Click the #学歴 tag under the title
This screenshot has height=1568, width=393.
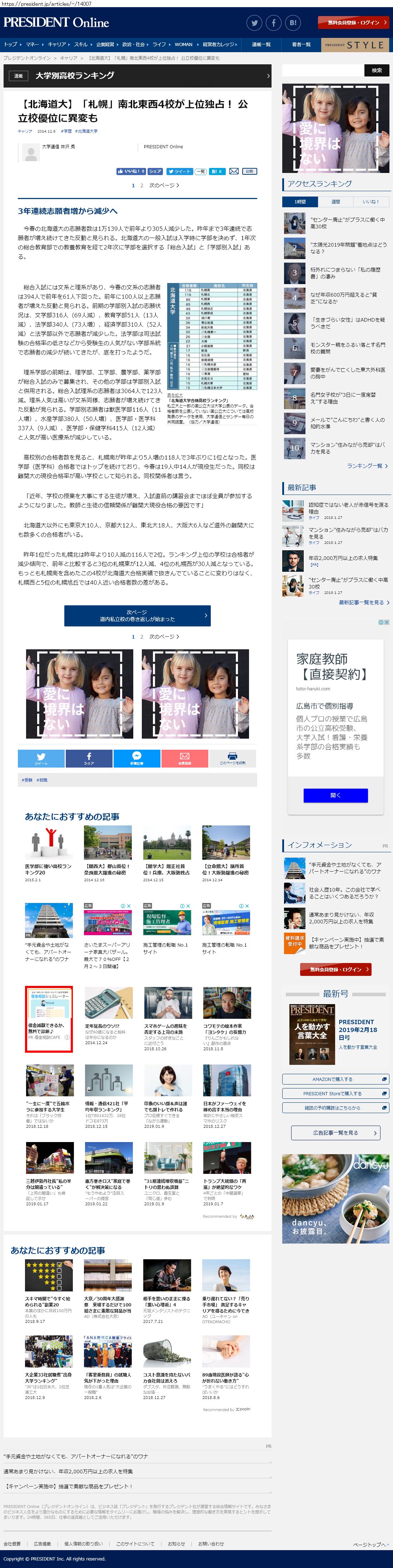click(66, 132)
